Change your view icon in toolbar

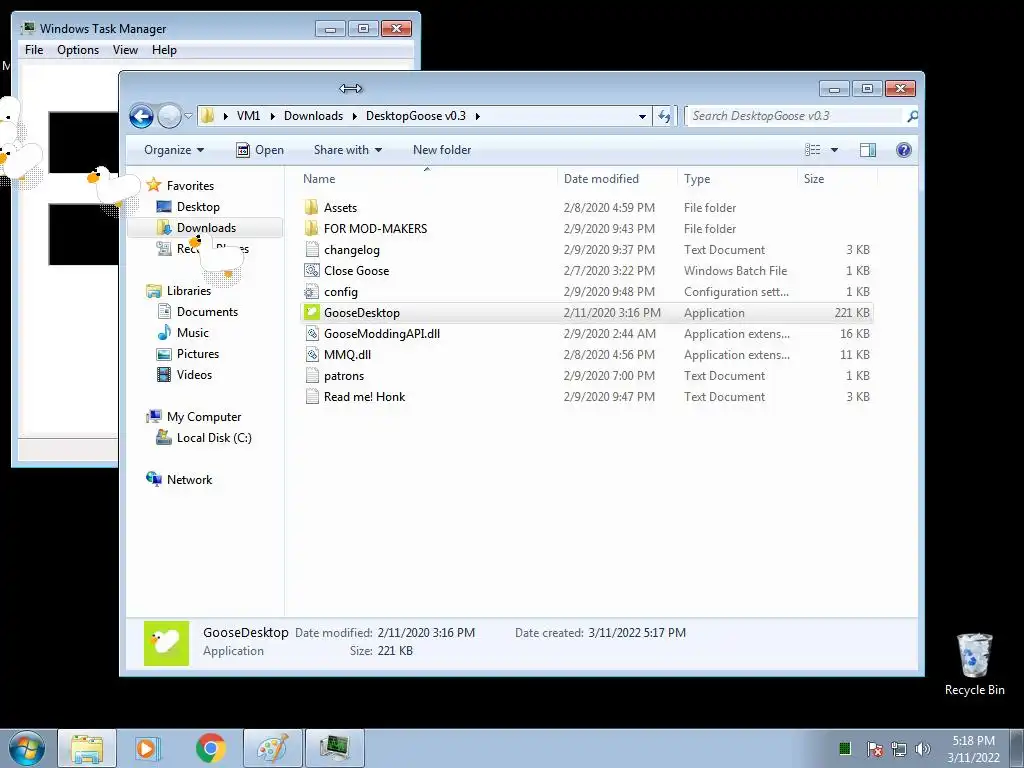coord(812,150)
